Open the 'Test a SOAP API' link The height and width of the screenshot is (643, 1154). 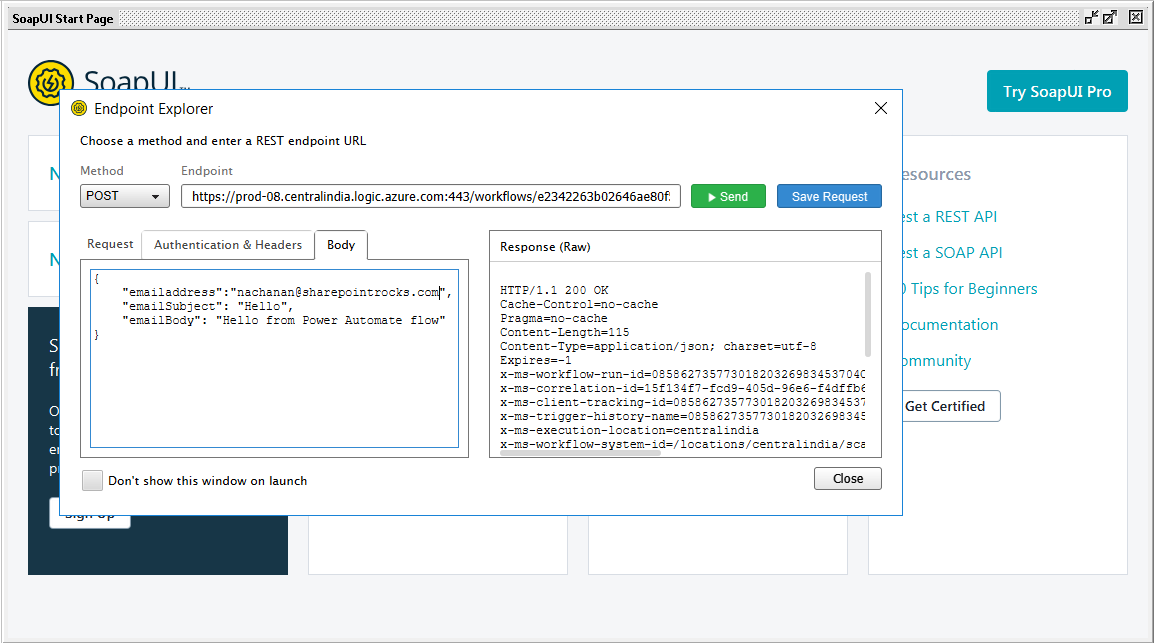[952, 253]
